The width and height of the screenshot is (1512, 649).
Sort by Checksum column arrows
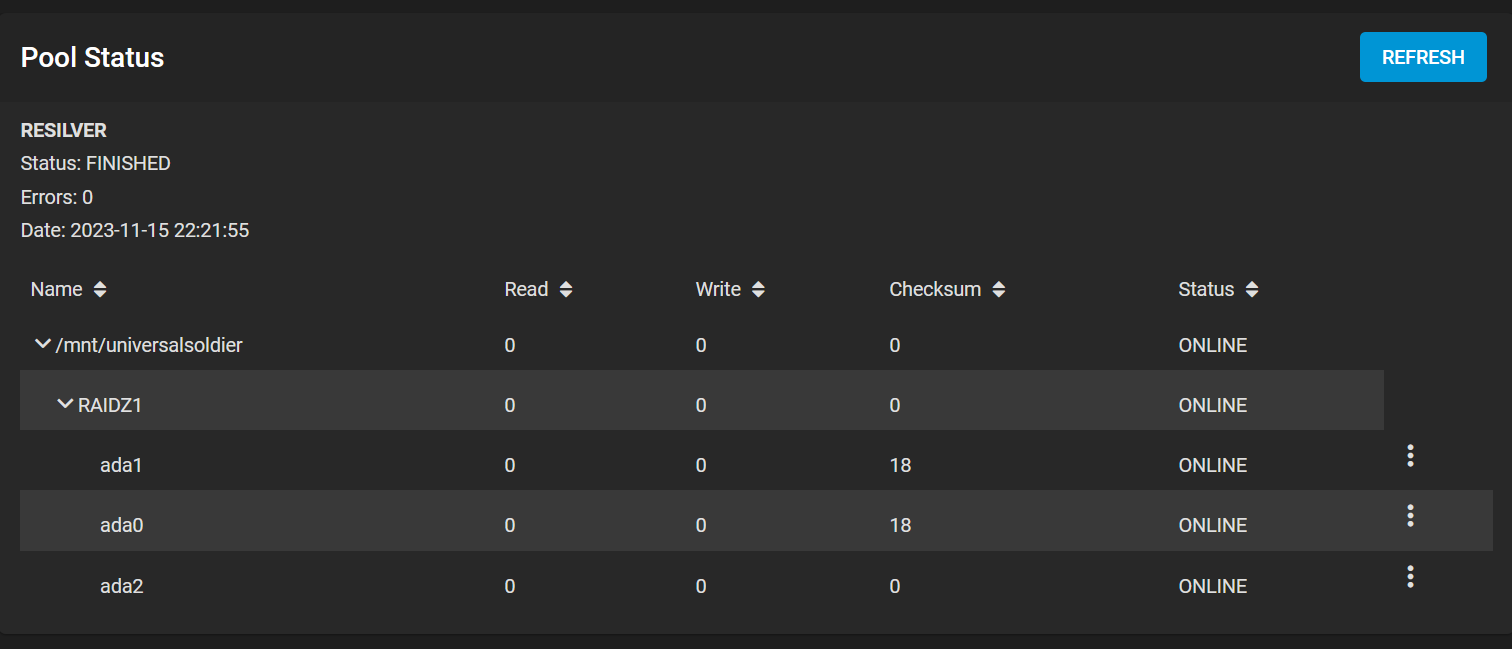click(998, 290)
